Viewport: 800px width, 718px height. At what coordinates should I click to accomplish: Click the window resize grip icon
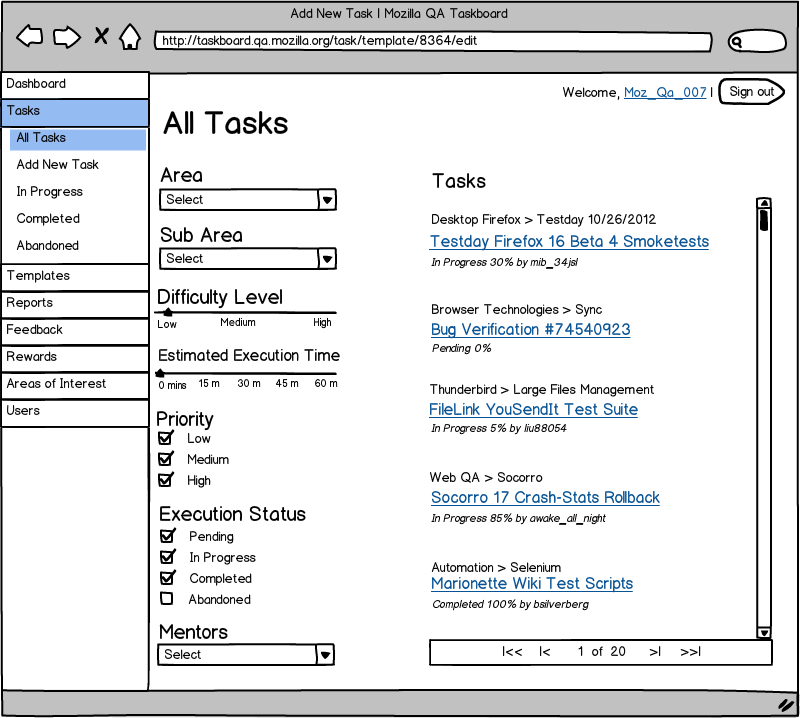click(786, 705)
